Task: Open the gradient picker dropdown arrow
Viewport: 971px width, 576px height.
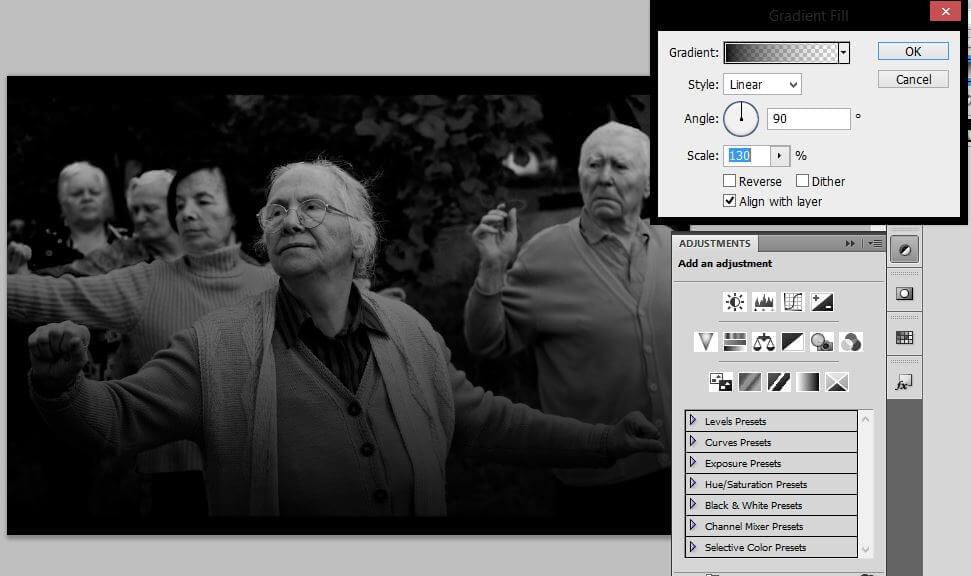Action: (x=844, y=52)
